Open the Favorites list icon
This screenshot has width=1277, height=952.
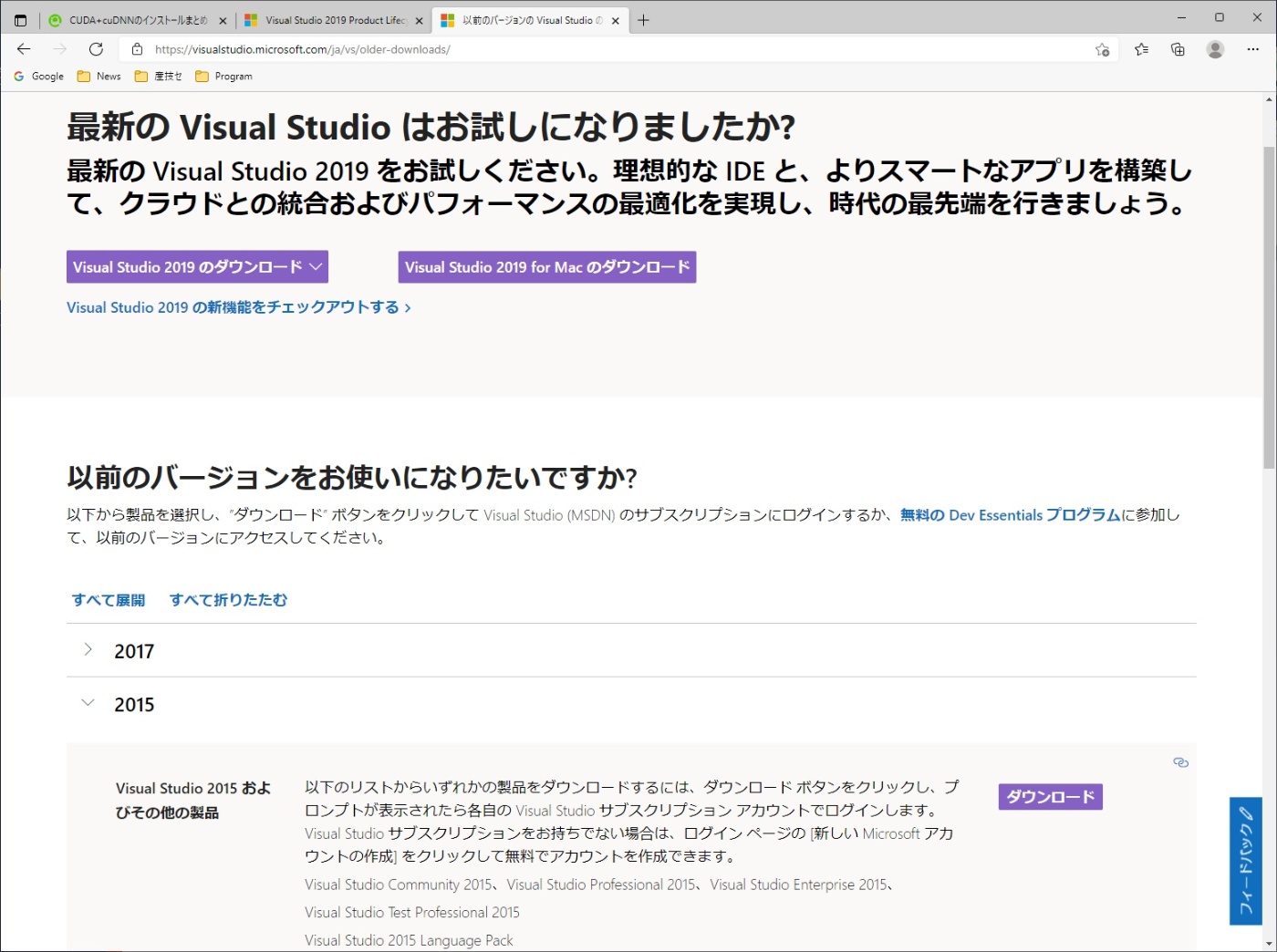(1141, 49)
